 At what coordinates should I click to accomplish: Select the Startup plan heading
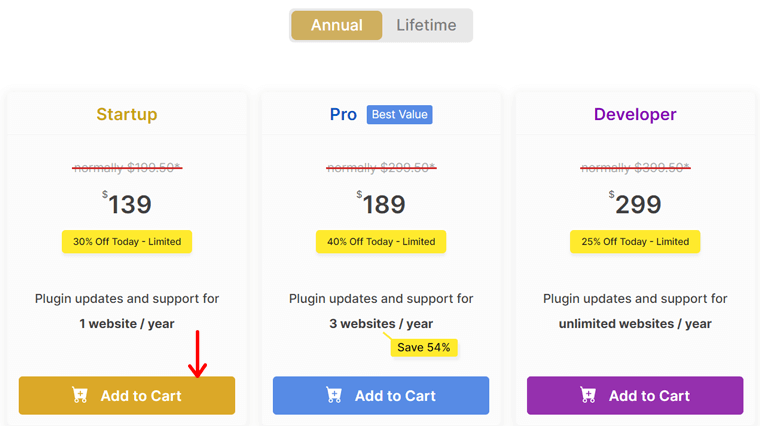pyautogui.click(x=127, y=114)
